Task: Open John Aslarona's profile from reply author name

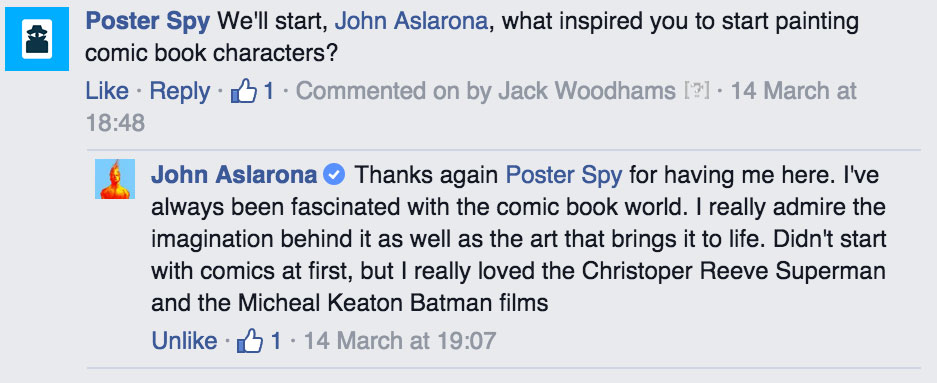Action: 234,175
